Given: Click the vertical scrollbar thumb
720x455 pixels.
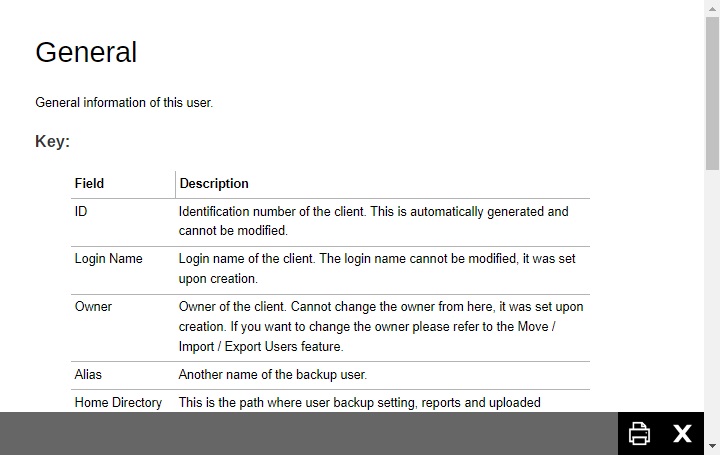Looking at the screenshot, I should [712, 92].
